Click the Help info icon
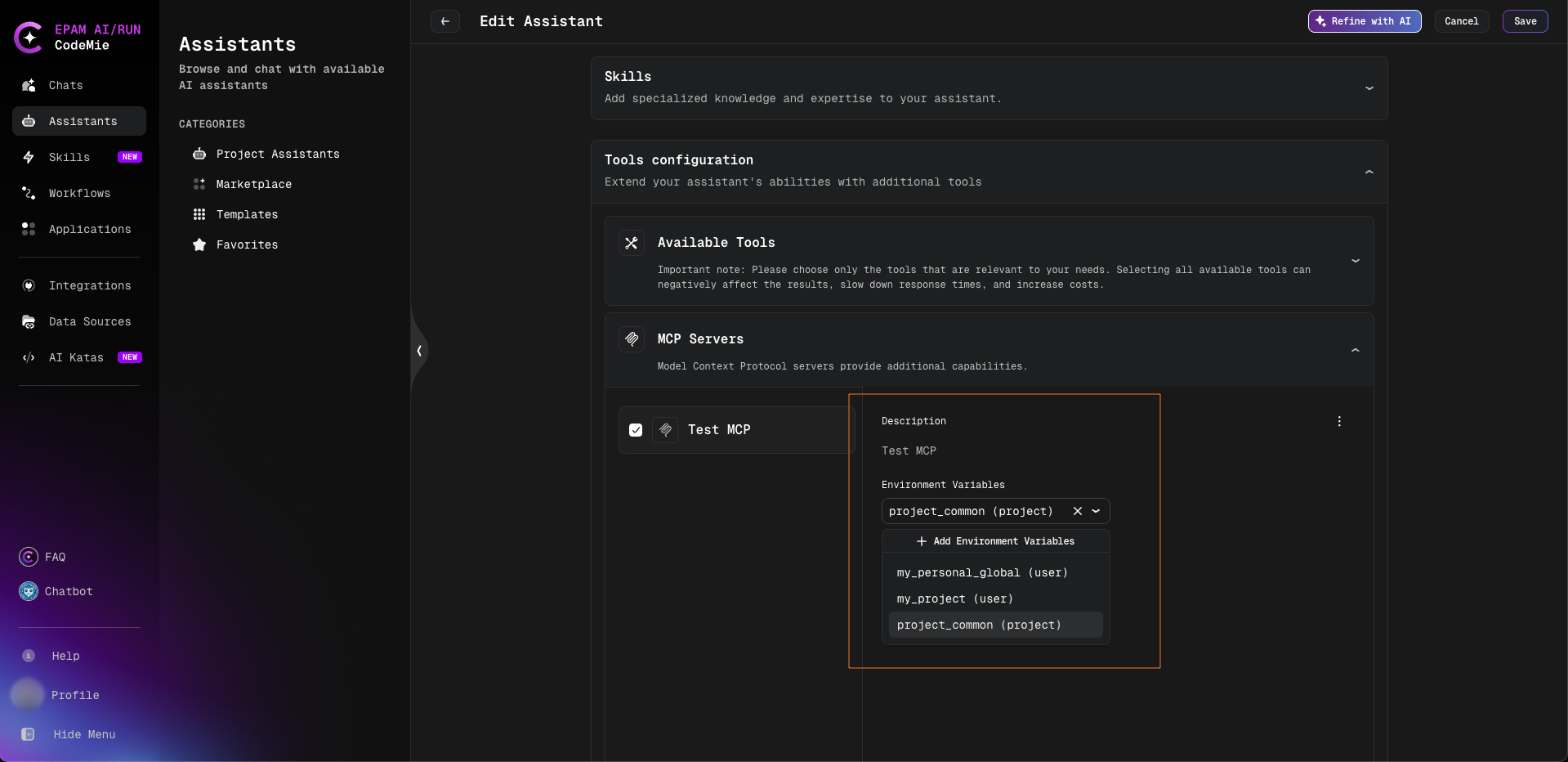The image size is (1568, 762). point(29,656)
